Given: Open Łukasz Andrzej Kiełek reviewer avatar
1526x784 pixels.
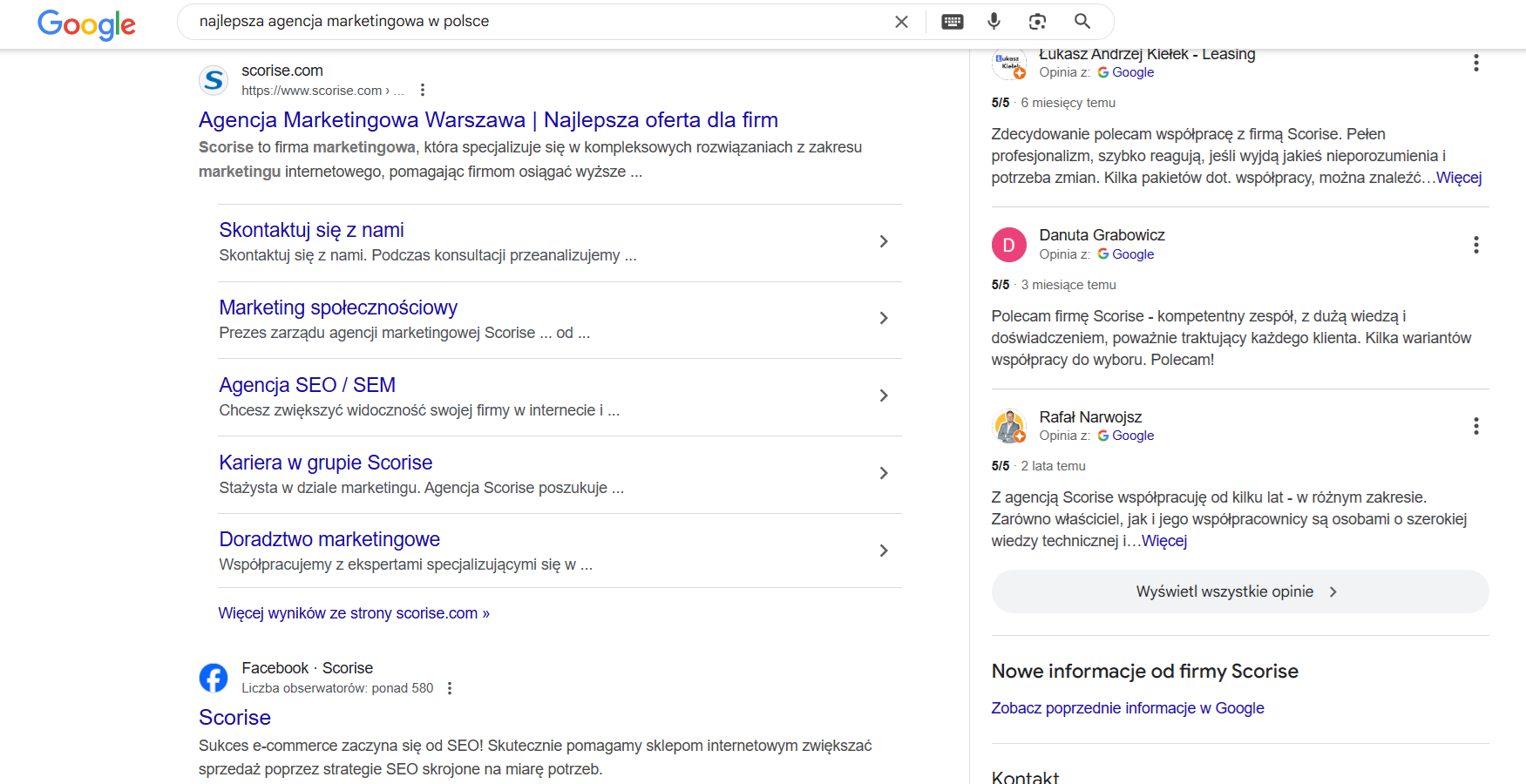Looking at the screenshot, I should point(1009,64).
